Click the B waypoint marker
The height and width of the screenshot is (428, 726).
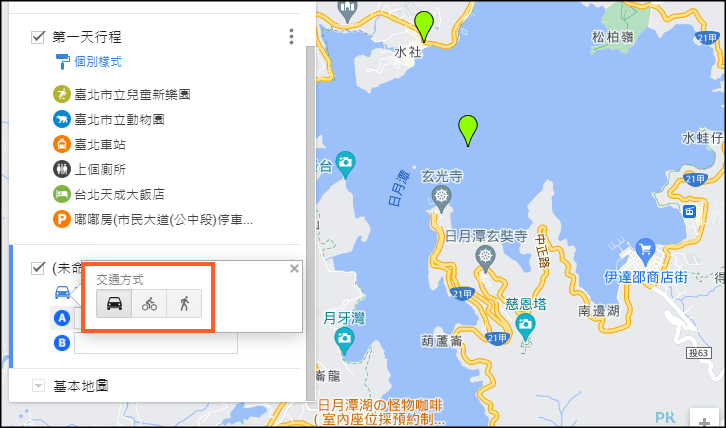(62, 343)
